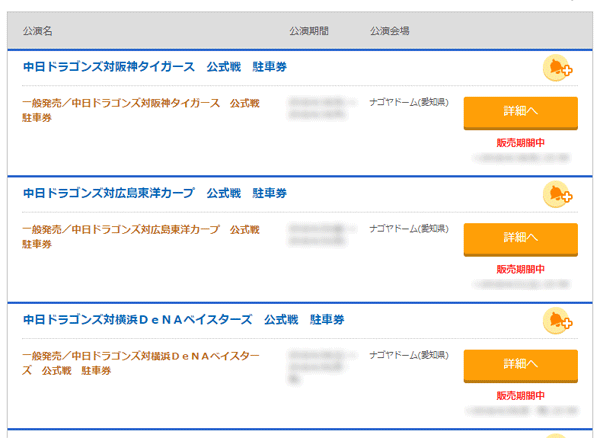The image size is (600, 438).
Task: Click bell notification icon for Hiroshima Carp game
Action: 557,194
